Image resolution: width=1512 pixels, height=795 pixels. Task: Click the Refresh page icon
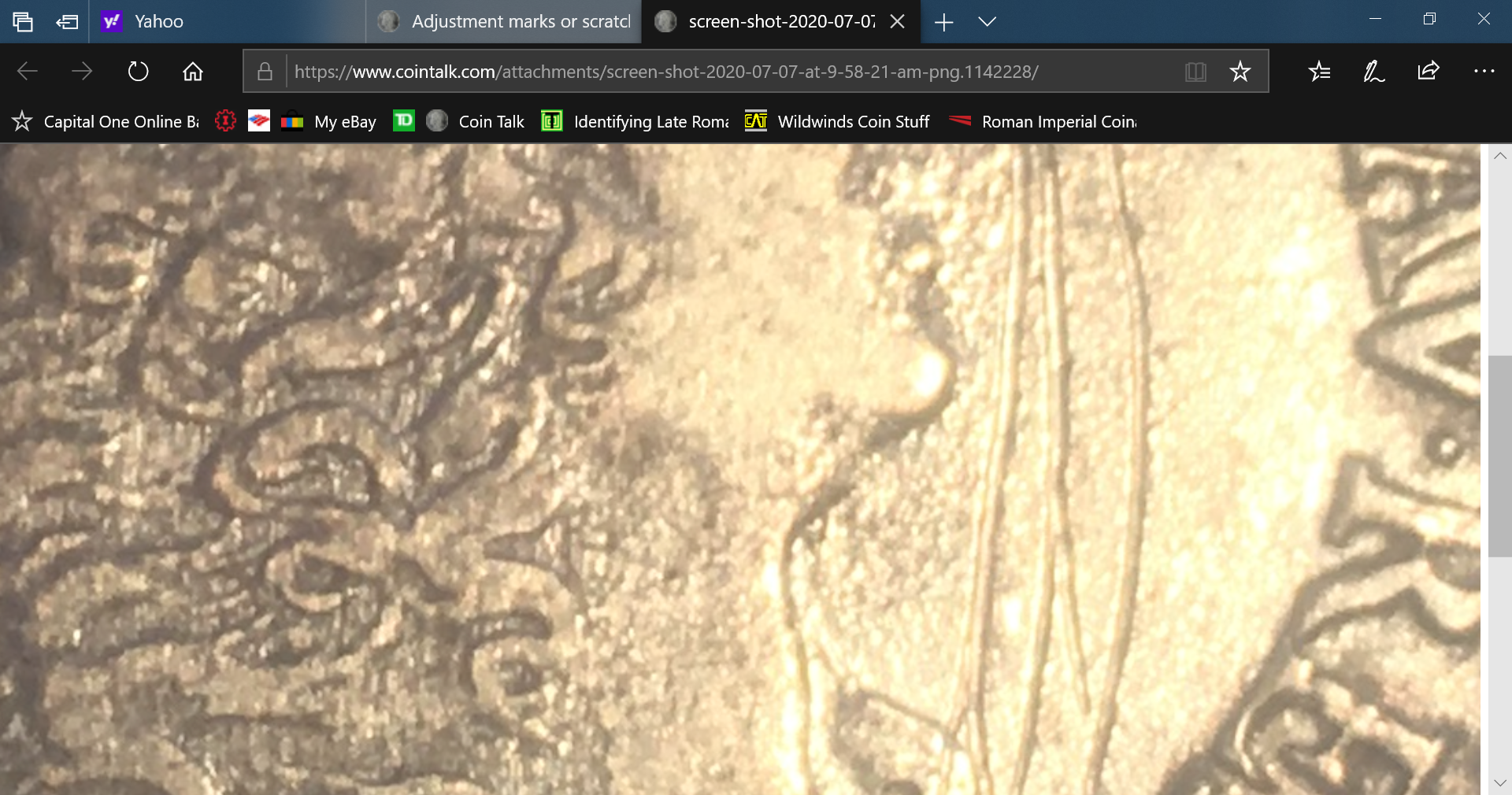pos(138,72)
